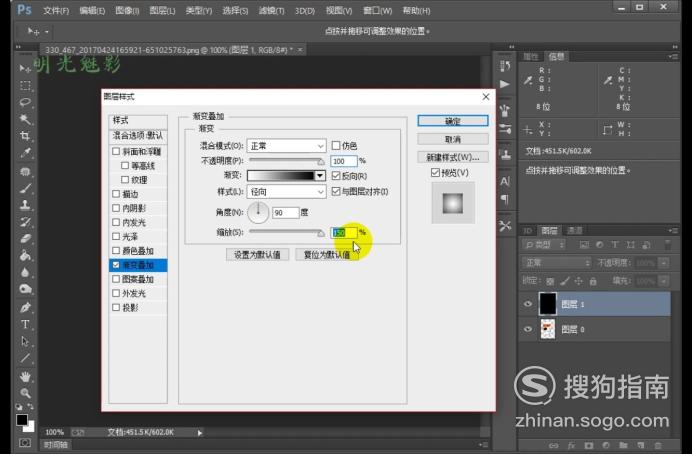
Task: Switch to the 通道 channels tab
Action: 575,230
